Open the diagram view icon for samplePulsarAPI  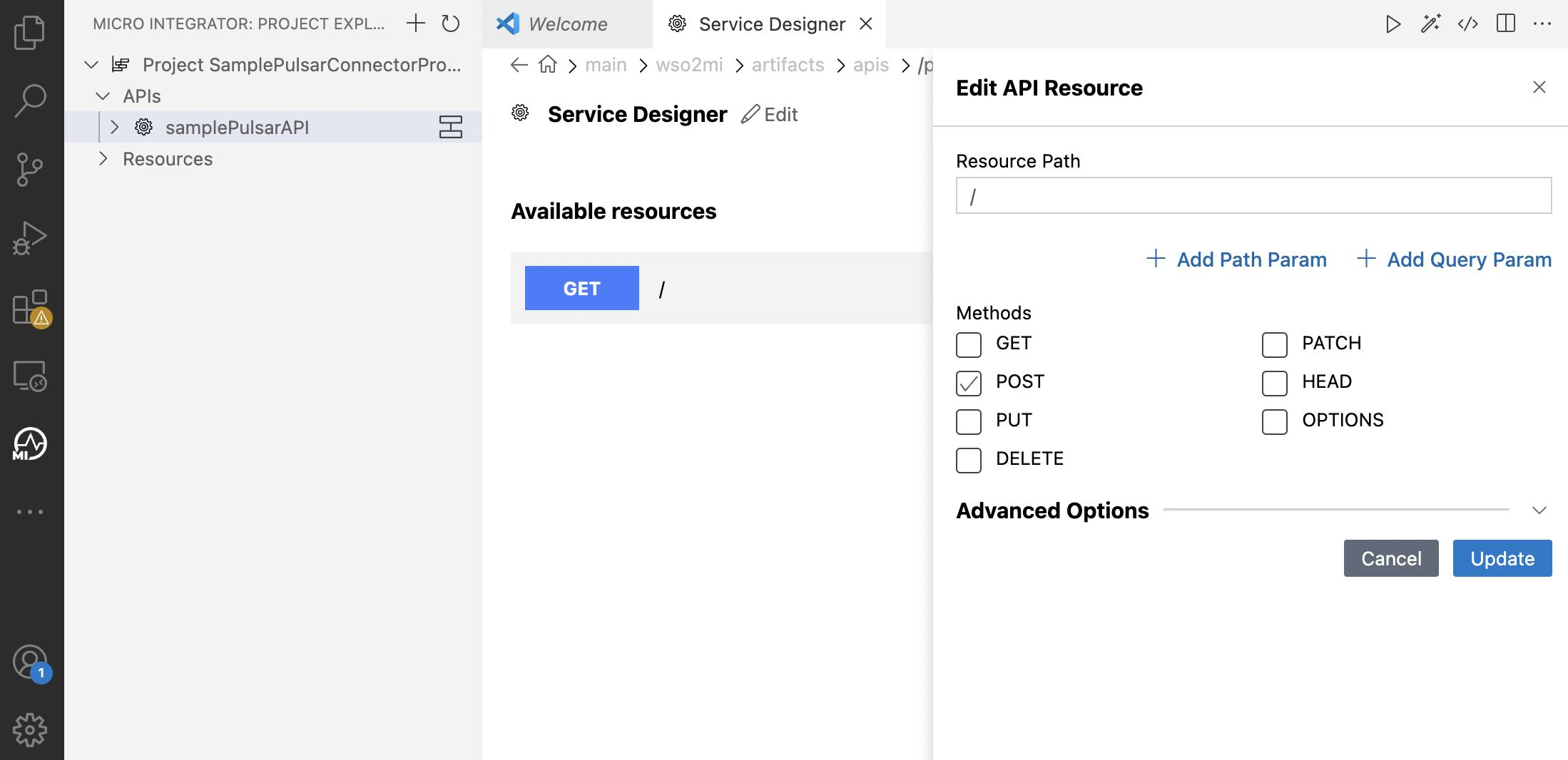click(x=451, y=127)
